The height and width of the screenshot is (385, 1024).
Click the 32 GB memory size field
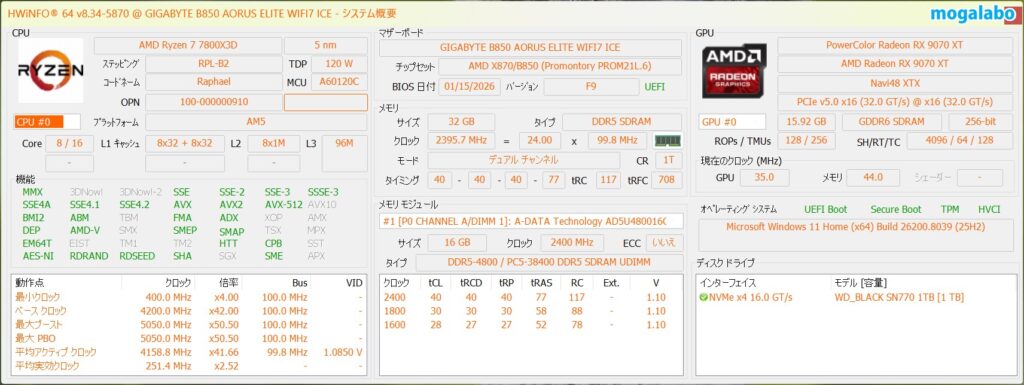[461, 122]
